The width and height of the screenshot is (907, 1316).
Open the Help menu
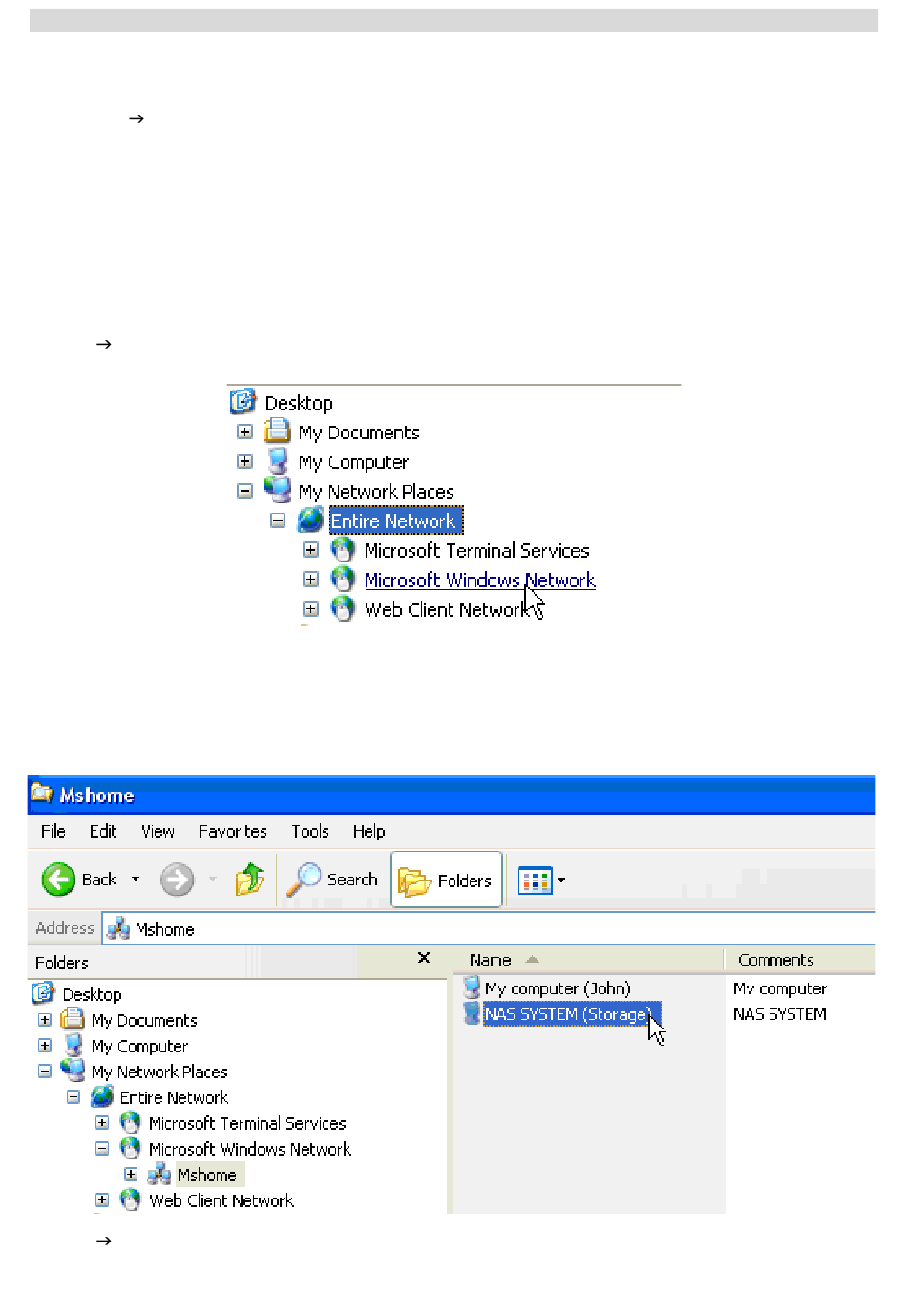369,832
